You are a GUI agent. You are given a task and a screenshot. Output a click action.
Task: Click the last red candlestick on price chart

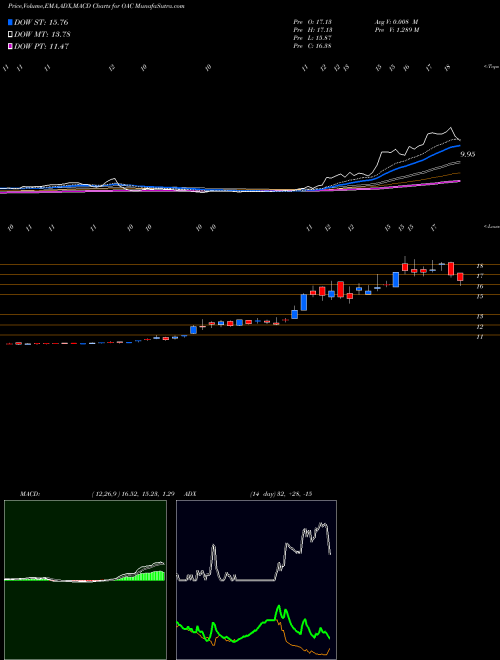(x=460, y=277)
